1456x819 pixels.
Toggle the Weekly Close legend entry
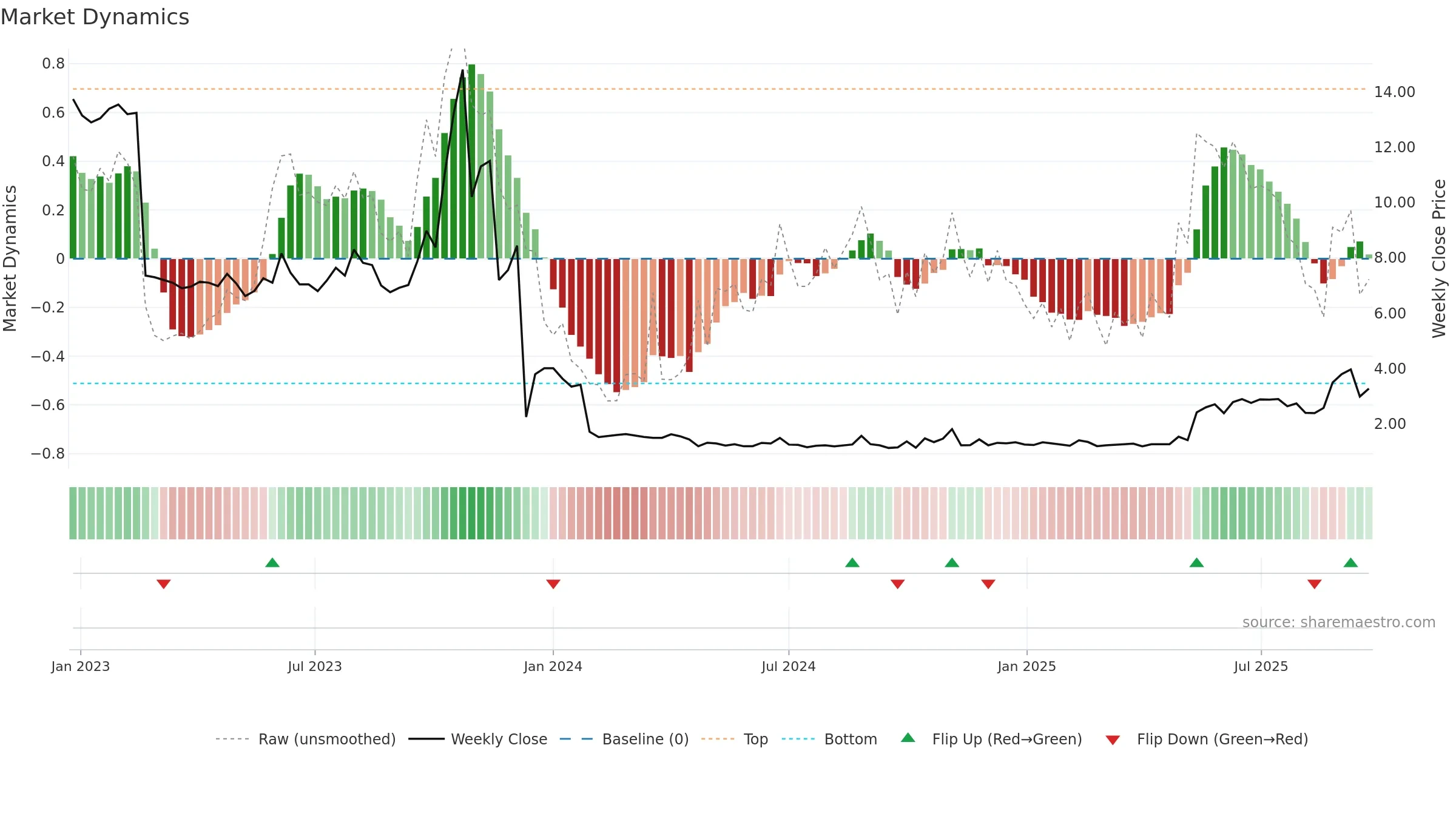(478, 739)
